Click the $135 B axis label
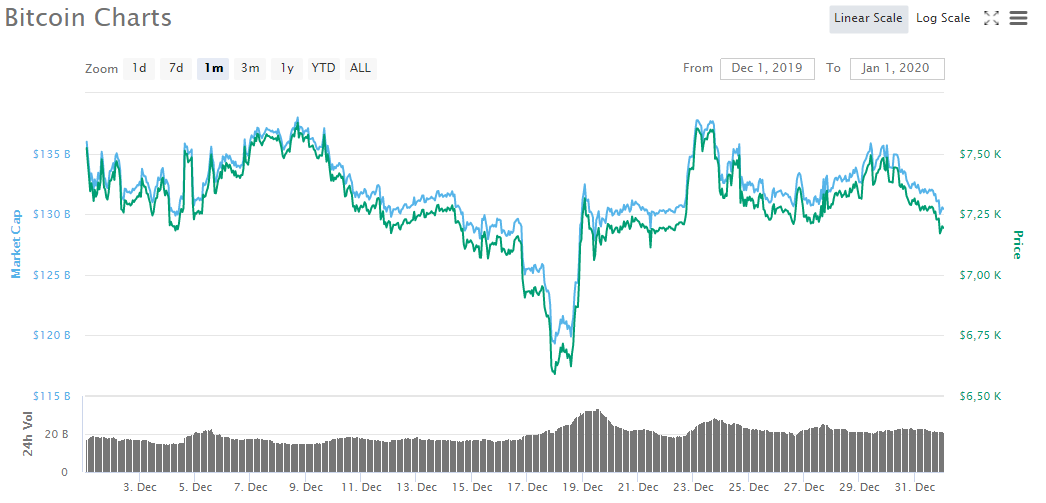The image size is (1046, 503). point(52,154)
